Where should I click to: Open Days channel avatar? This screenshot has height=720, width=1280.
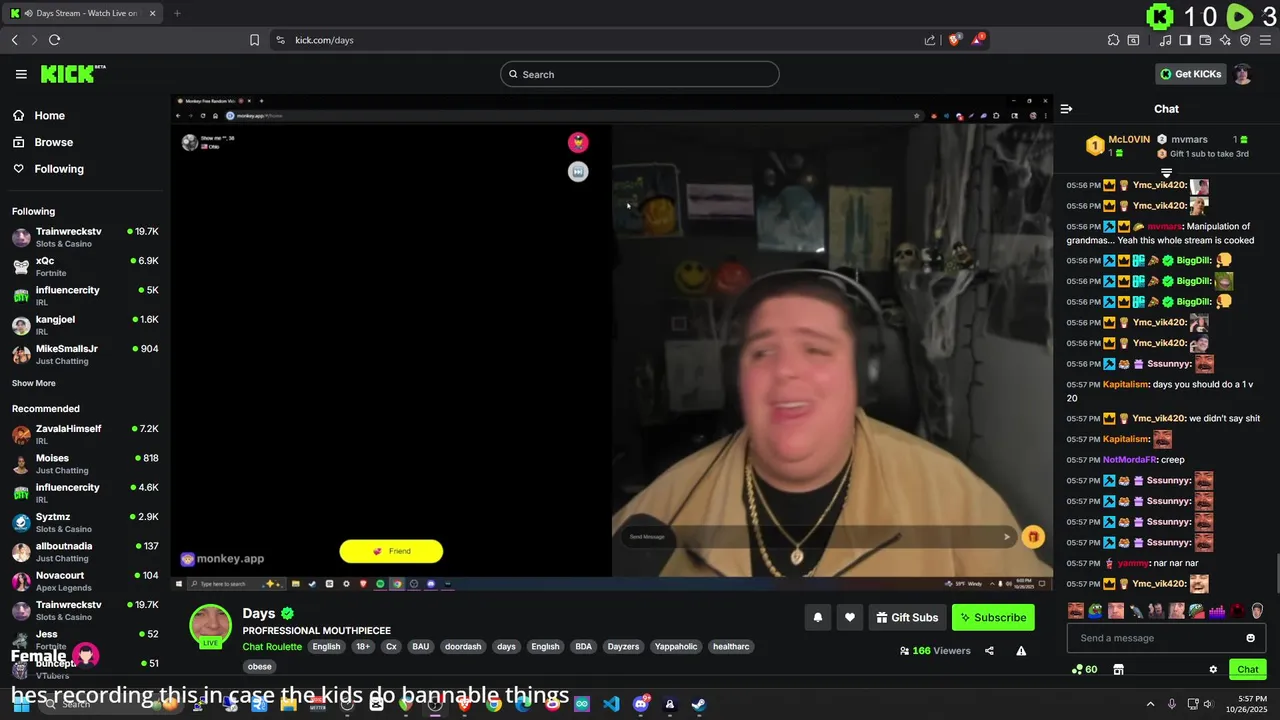coord(210,625)
